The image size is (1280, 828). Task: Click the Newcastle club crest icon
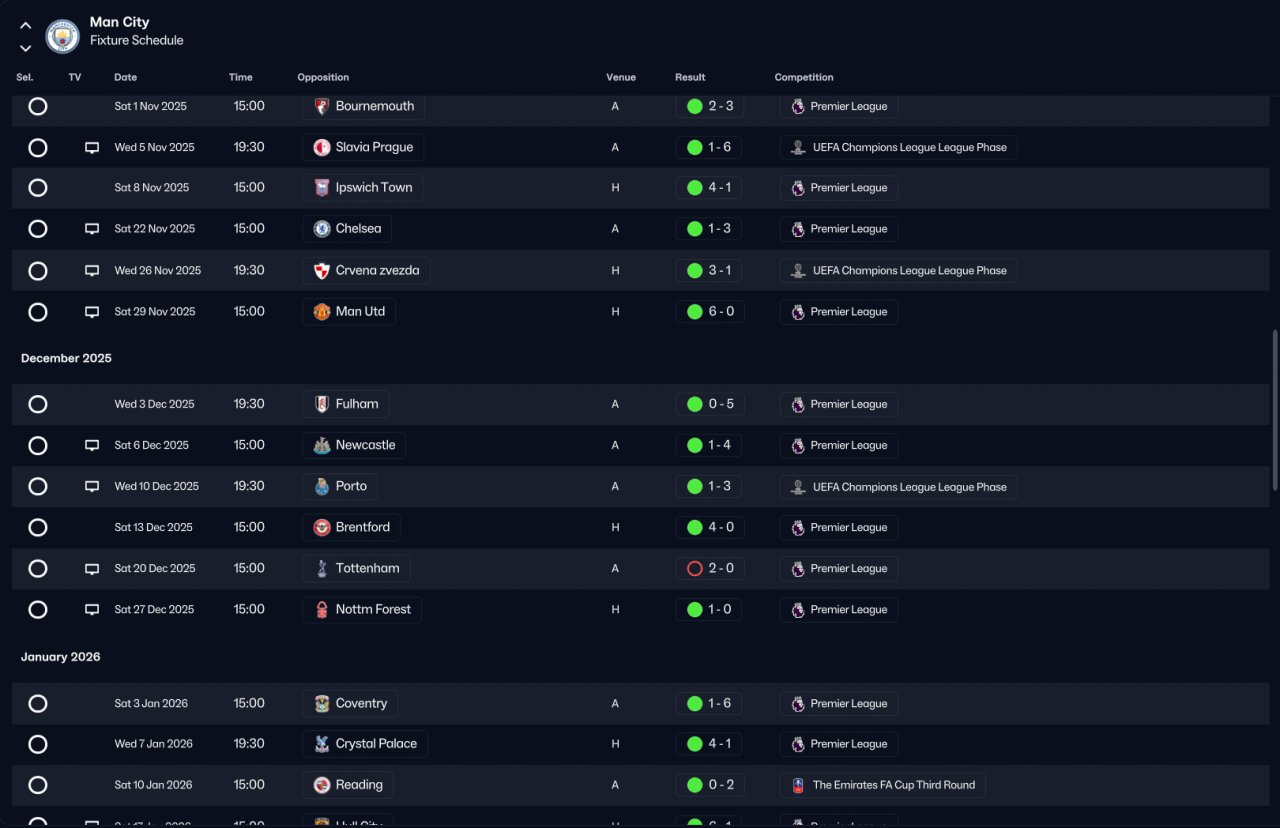[x=322, y=446]
